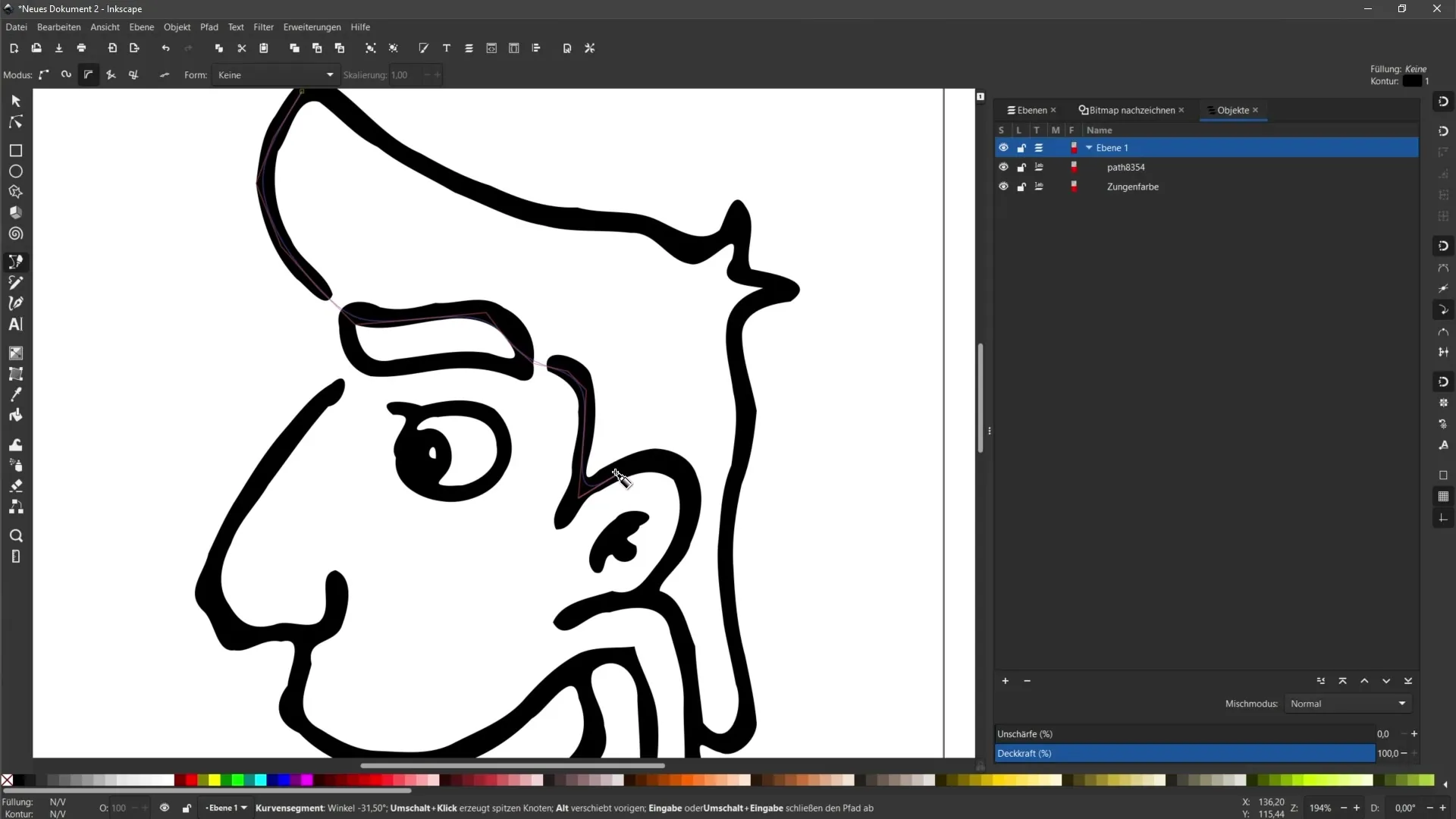Screen dimensions: 1456x819
Task: Toggle visibility of path8354 layer
Action: pyautogui.click(x=1003, y=167)
